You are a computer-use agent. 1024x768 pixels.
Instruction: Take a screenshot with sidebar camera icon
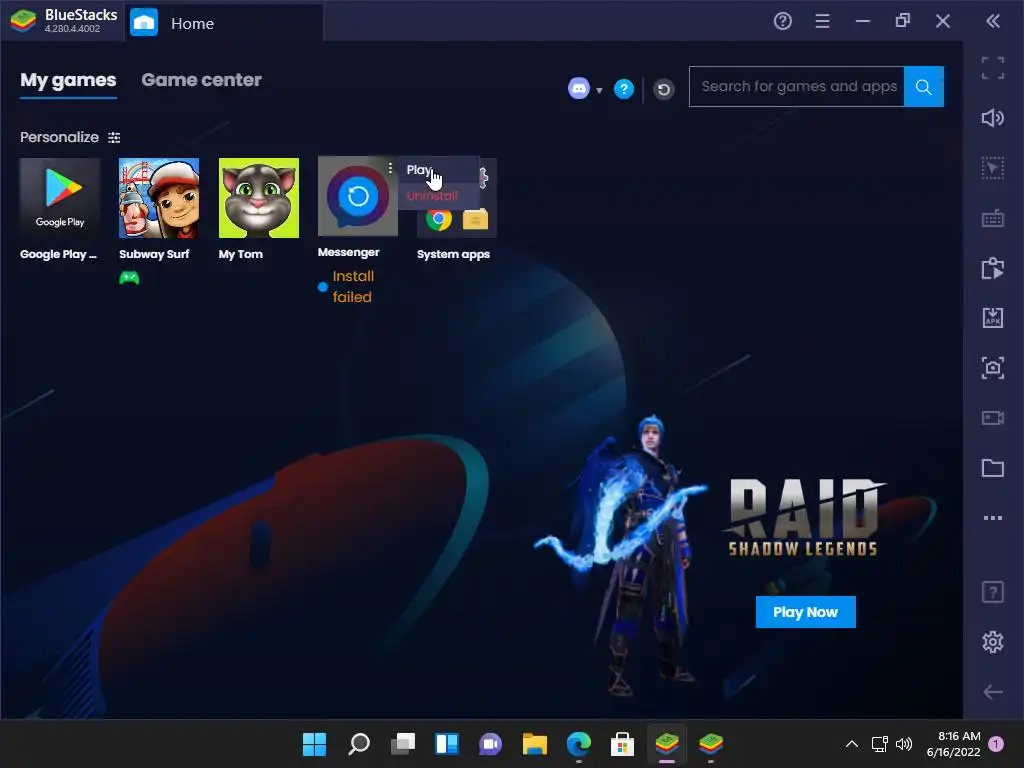click(993, 368)
